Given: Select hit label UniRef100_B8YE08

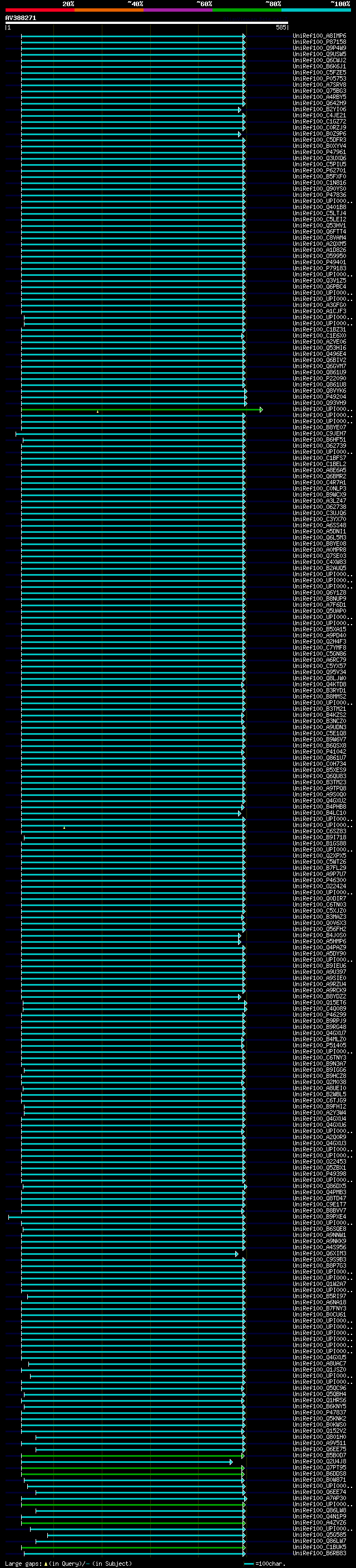Looking at the screenshot, I should [319, 543].
